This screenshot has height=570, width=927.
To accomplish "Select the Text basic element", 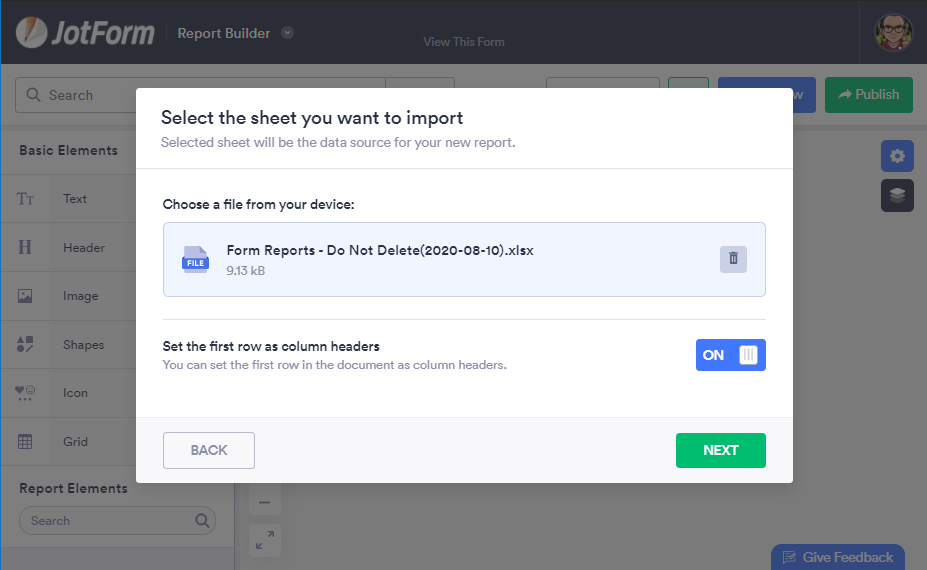I will point(74,199).
